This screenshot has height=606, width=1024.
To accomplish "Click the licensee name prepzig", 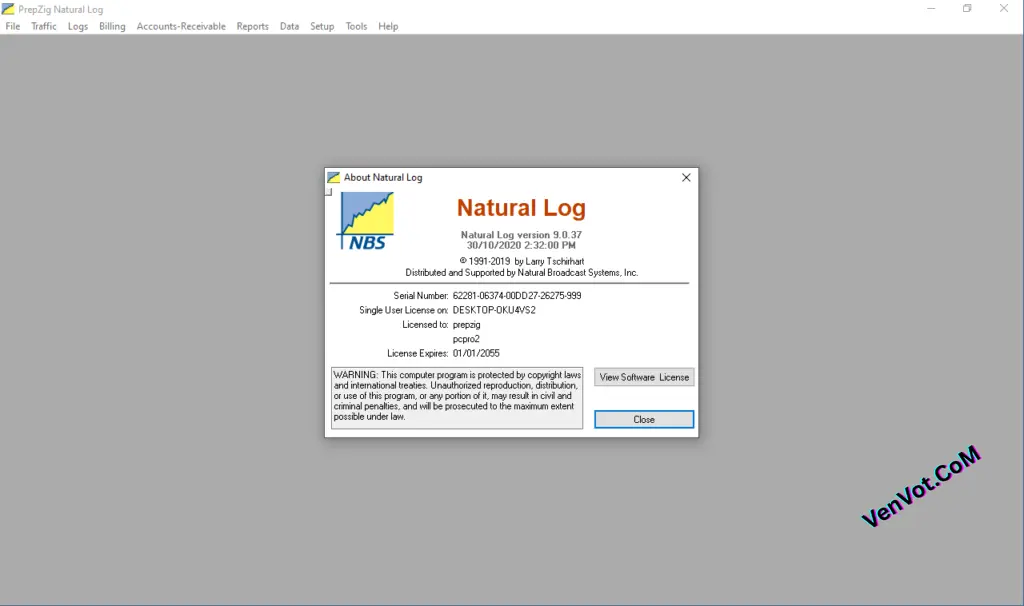I will (x=466, y=325).
